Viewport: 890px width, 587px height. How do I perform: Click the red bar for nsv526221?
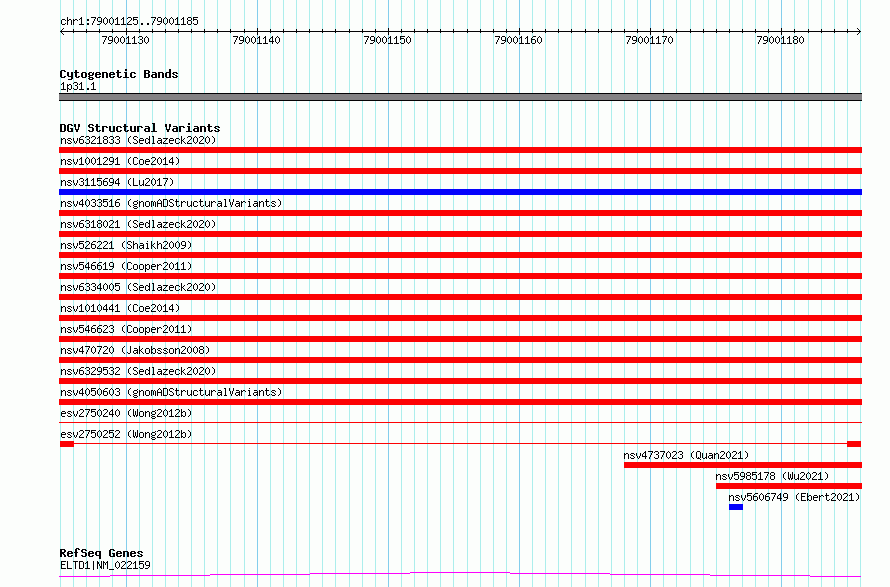(x=460, y=255)
